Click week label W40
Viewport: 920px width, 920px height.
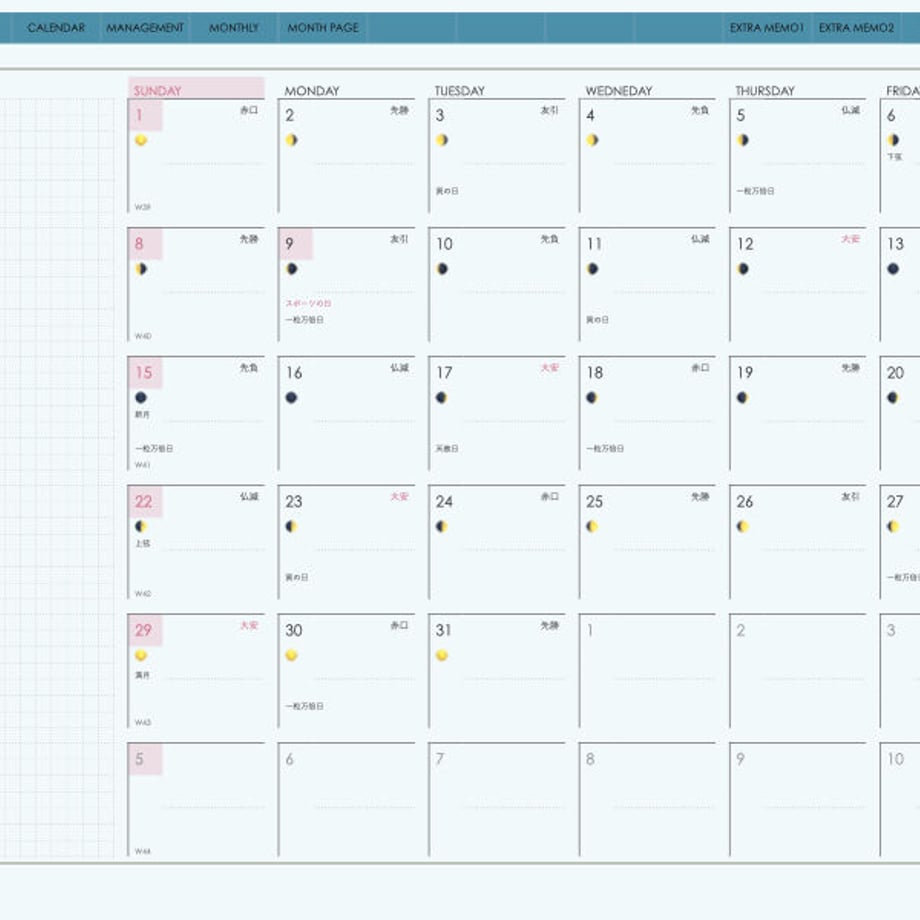pos(143,336)
